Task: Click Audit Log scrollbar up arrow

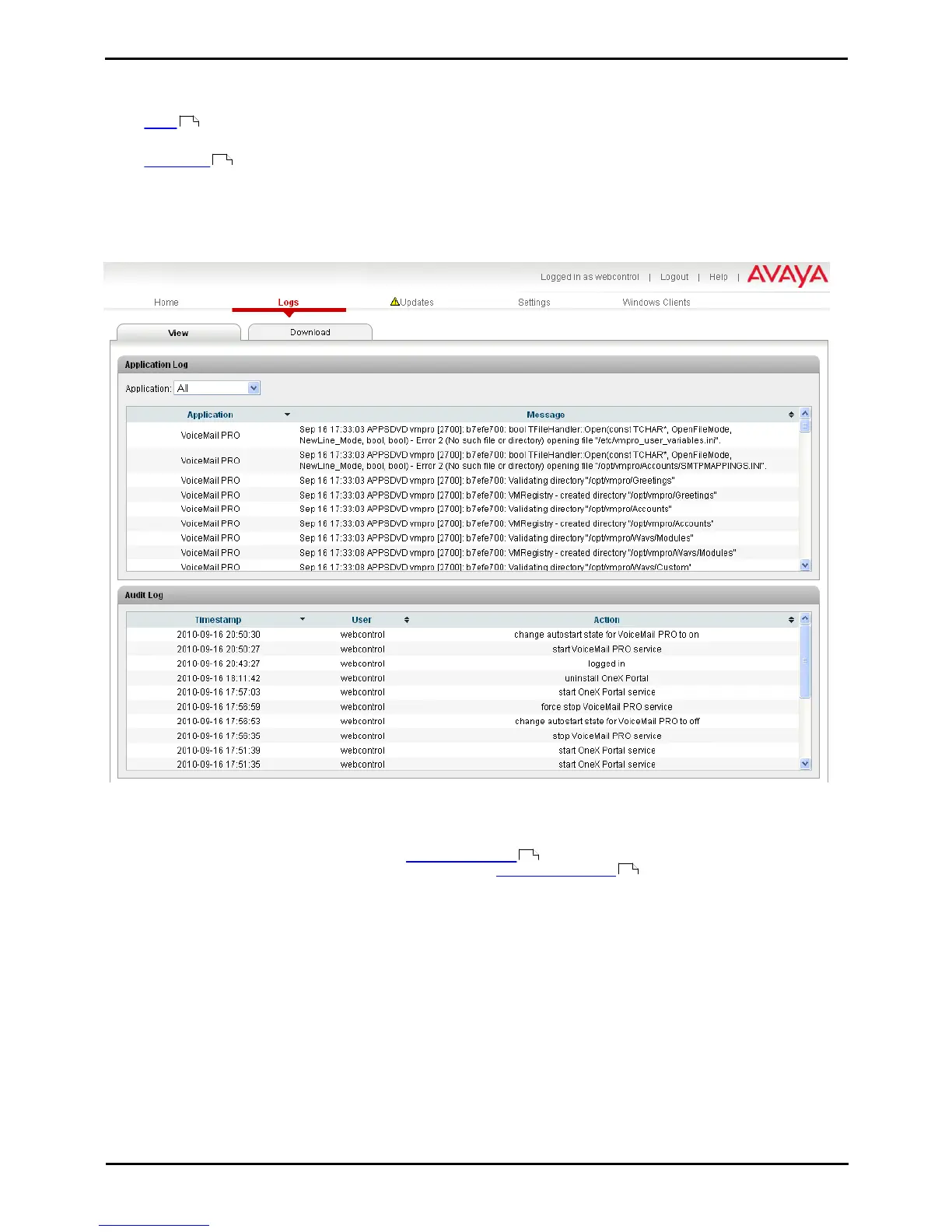Action: [x=805, y=618]
